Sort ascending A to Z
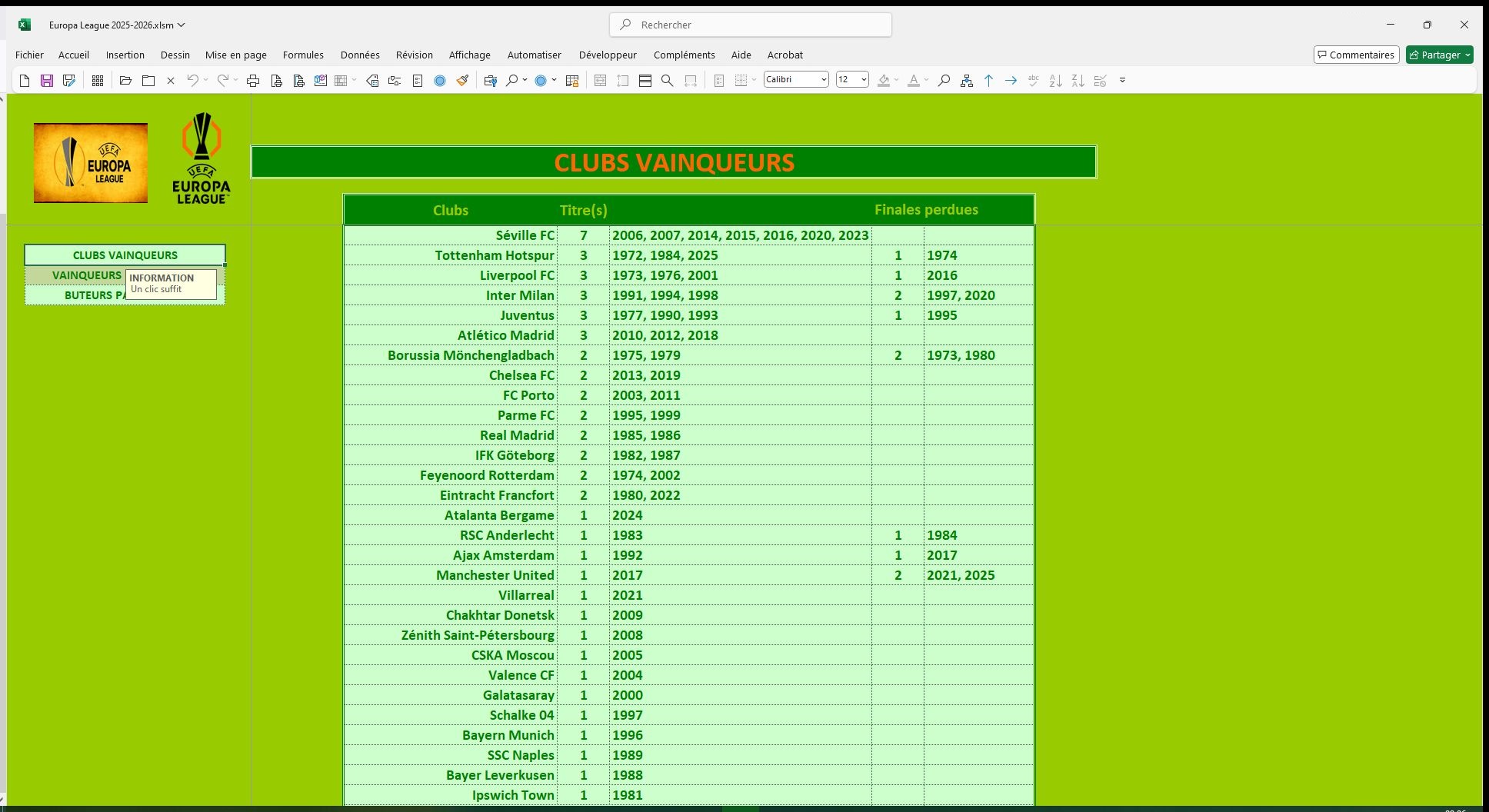This screenshot has width=1489, height=812. [x=1056, y=81]
